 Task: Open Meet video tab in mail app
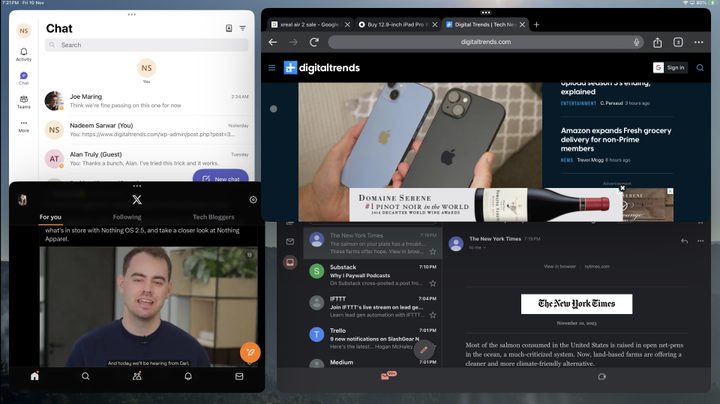coord(602,376)
